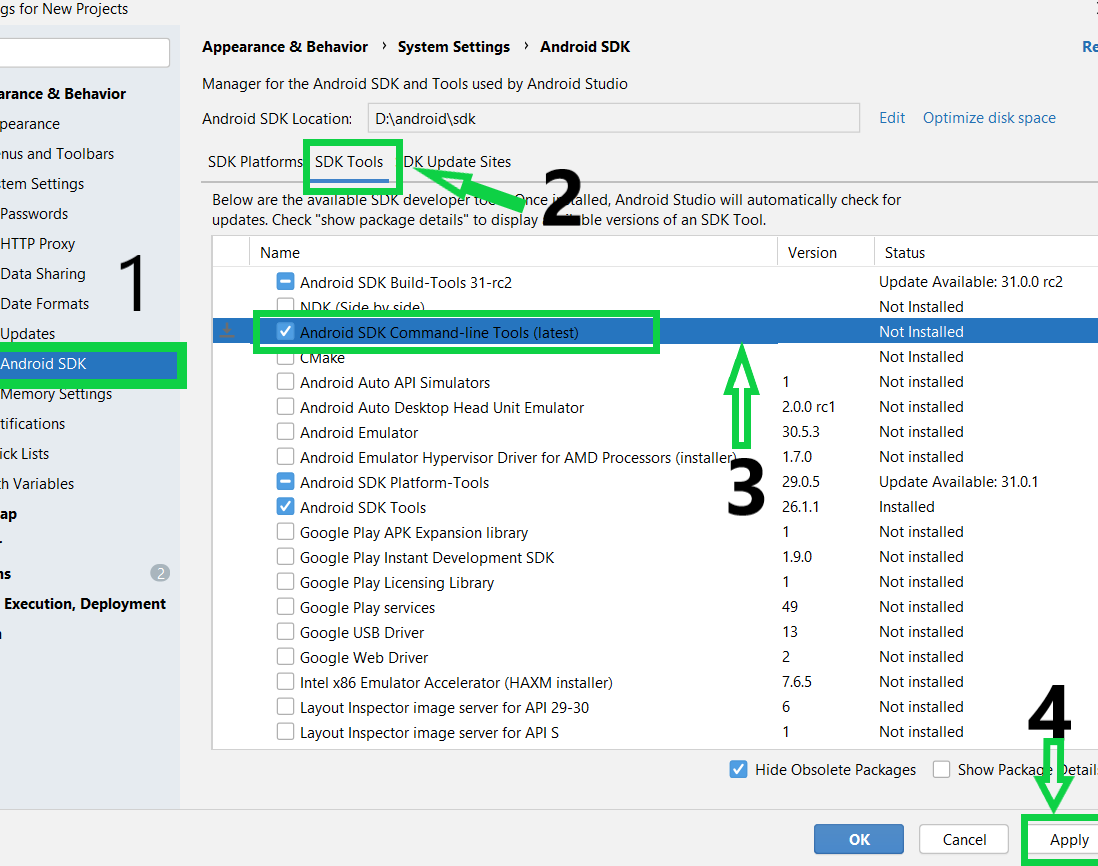Check Google Play APK Expansion library

click(285, 532)
